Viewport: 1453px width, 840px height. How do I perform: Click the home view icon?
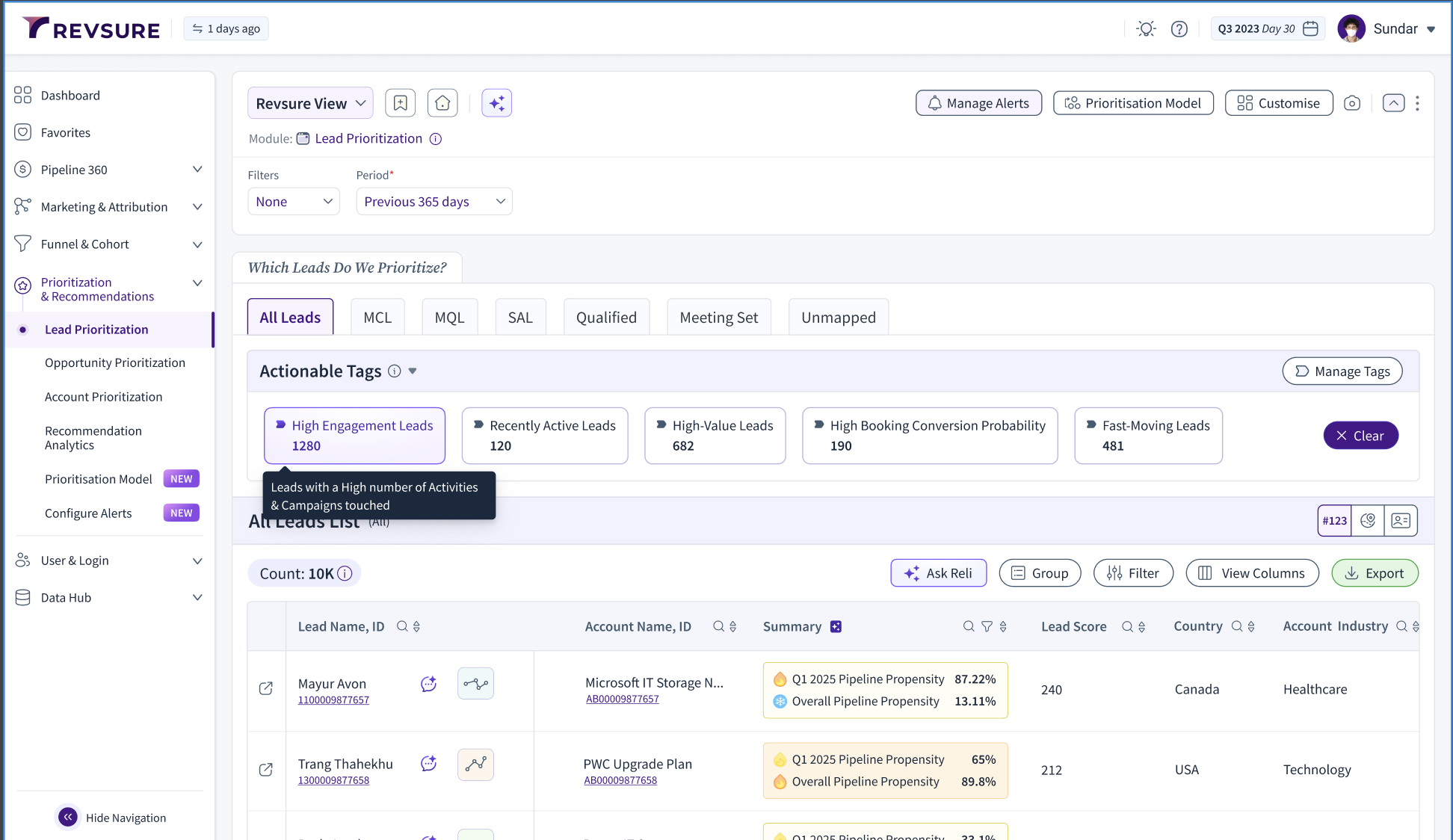[442, 103]
